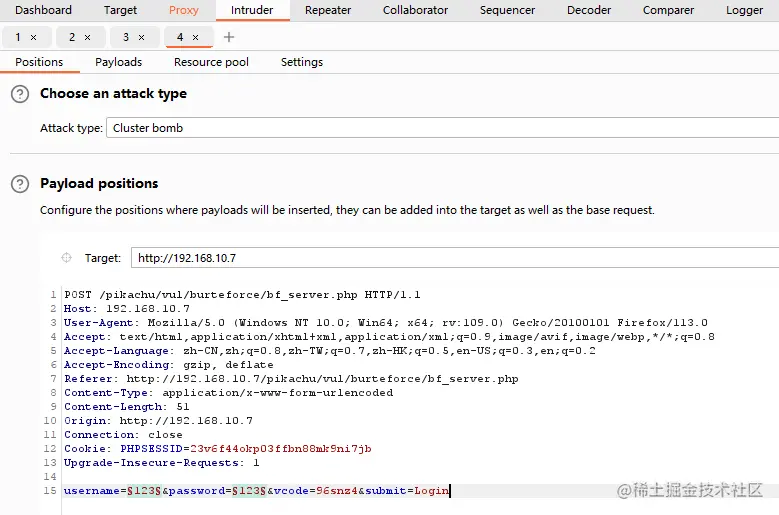Open the Positions sub-tab
Viewport: 779px width, 515px height.
point(39,62)
